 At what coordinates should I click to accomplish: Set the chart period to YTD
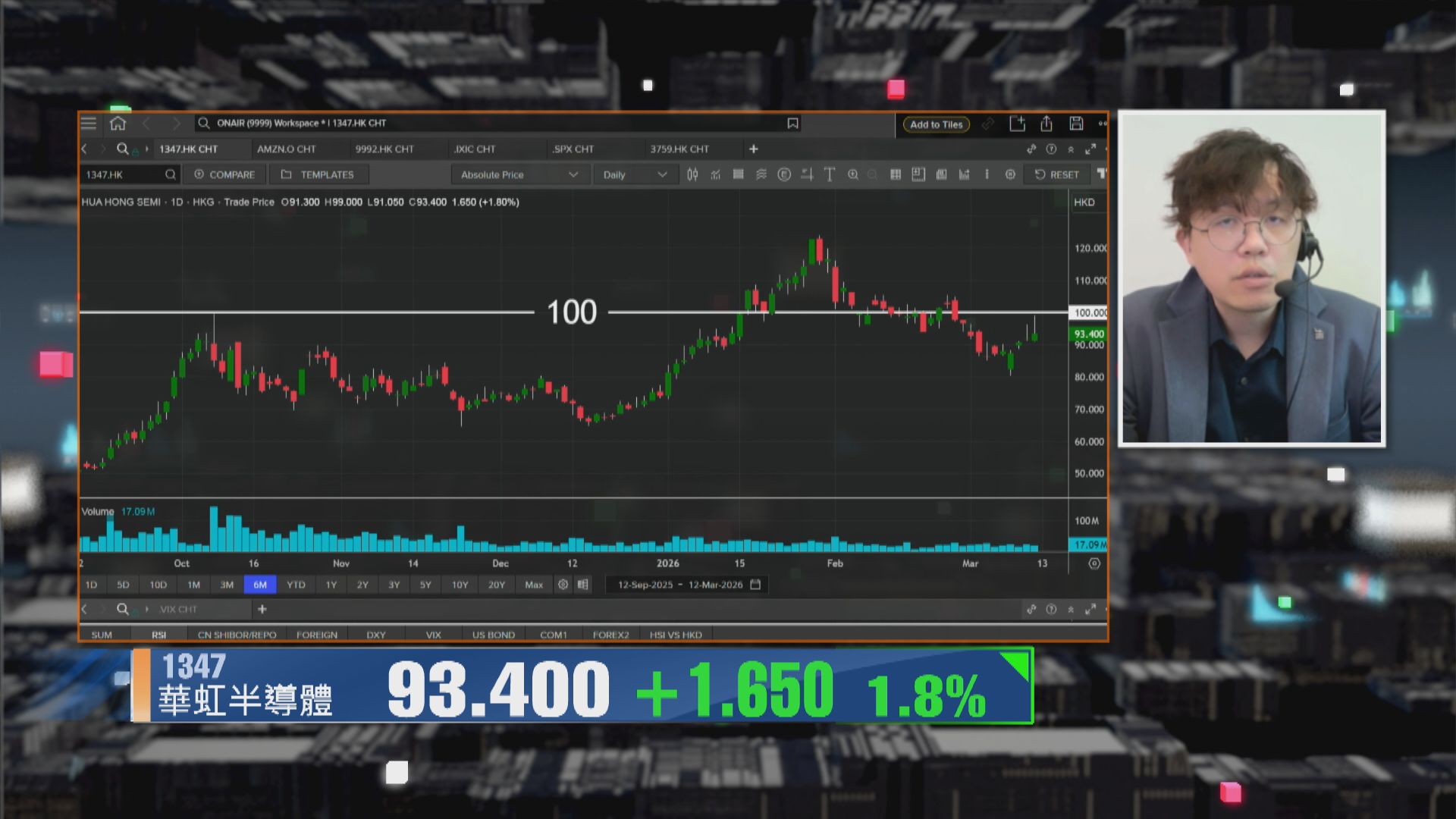pos(296,585)
